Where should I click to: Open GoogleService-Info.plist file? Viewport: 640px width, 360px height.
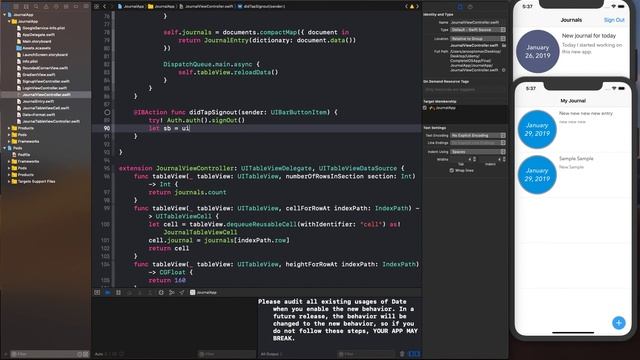(43, 28)
